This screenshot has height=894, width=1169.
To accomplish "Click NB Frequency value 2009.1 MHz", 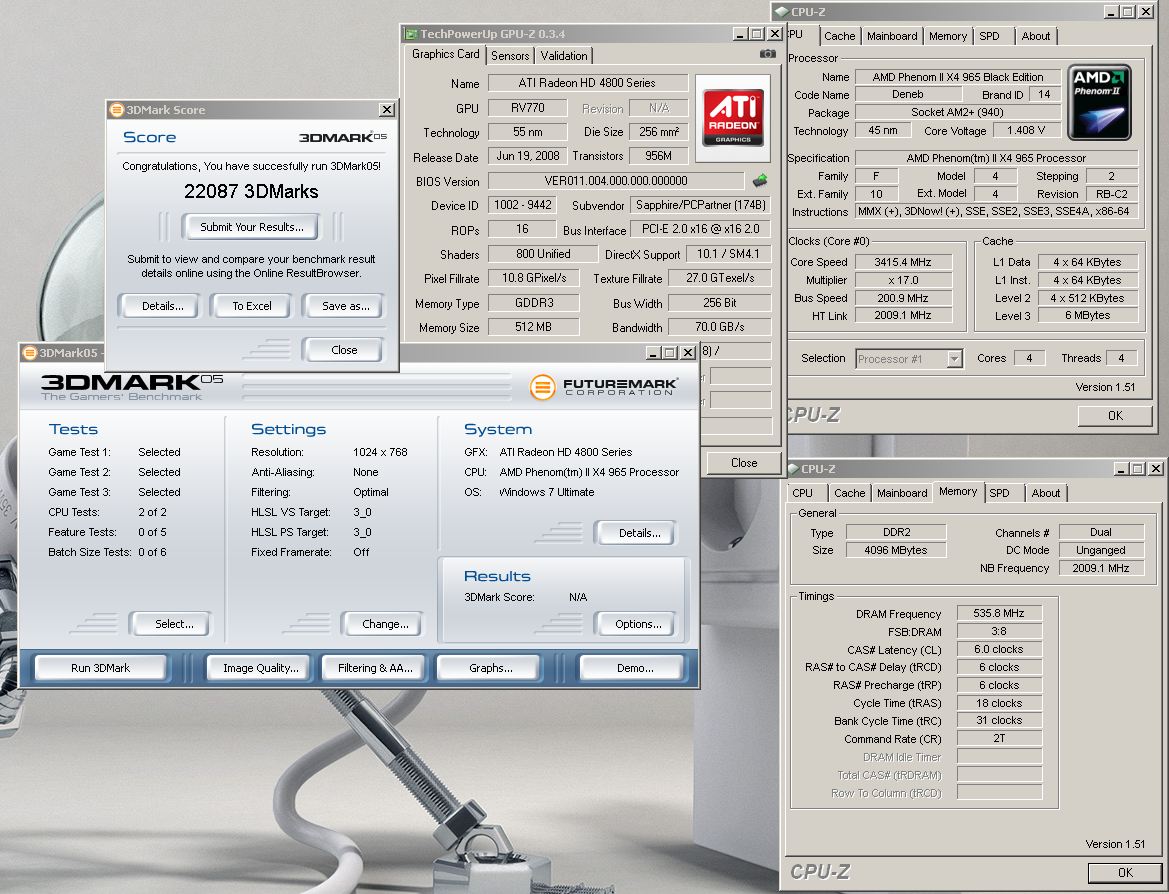I will (x=1100, y=568).
